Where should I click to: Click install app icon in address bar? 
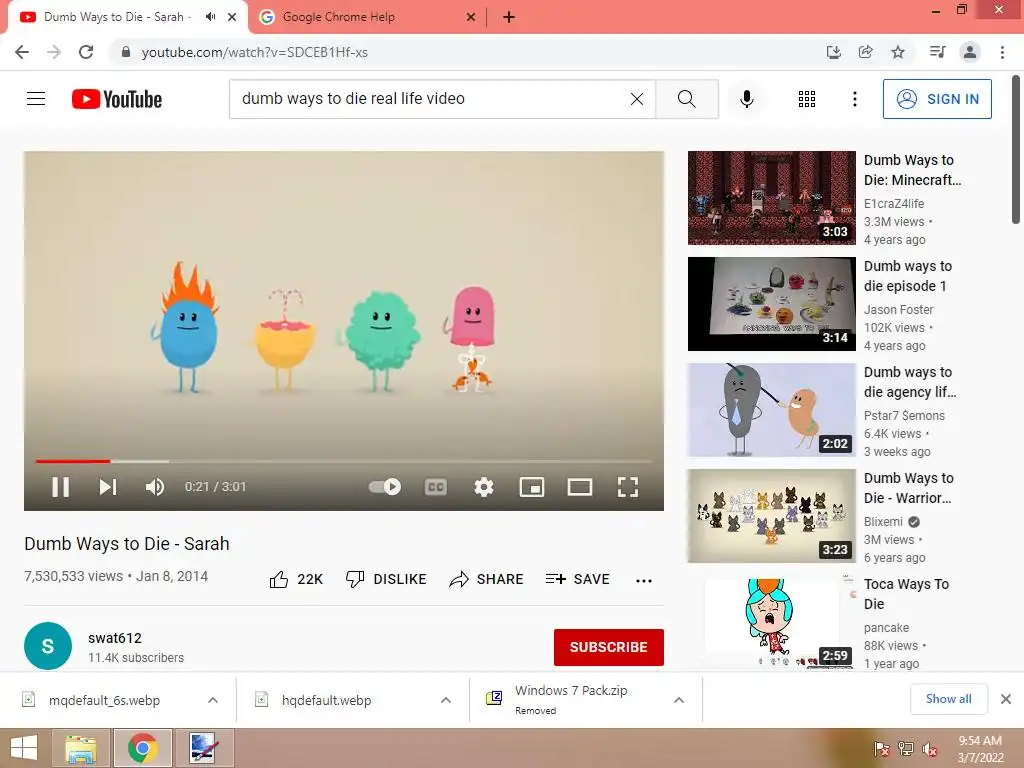[833, 52]
